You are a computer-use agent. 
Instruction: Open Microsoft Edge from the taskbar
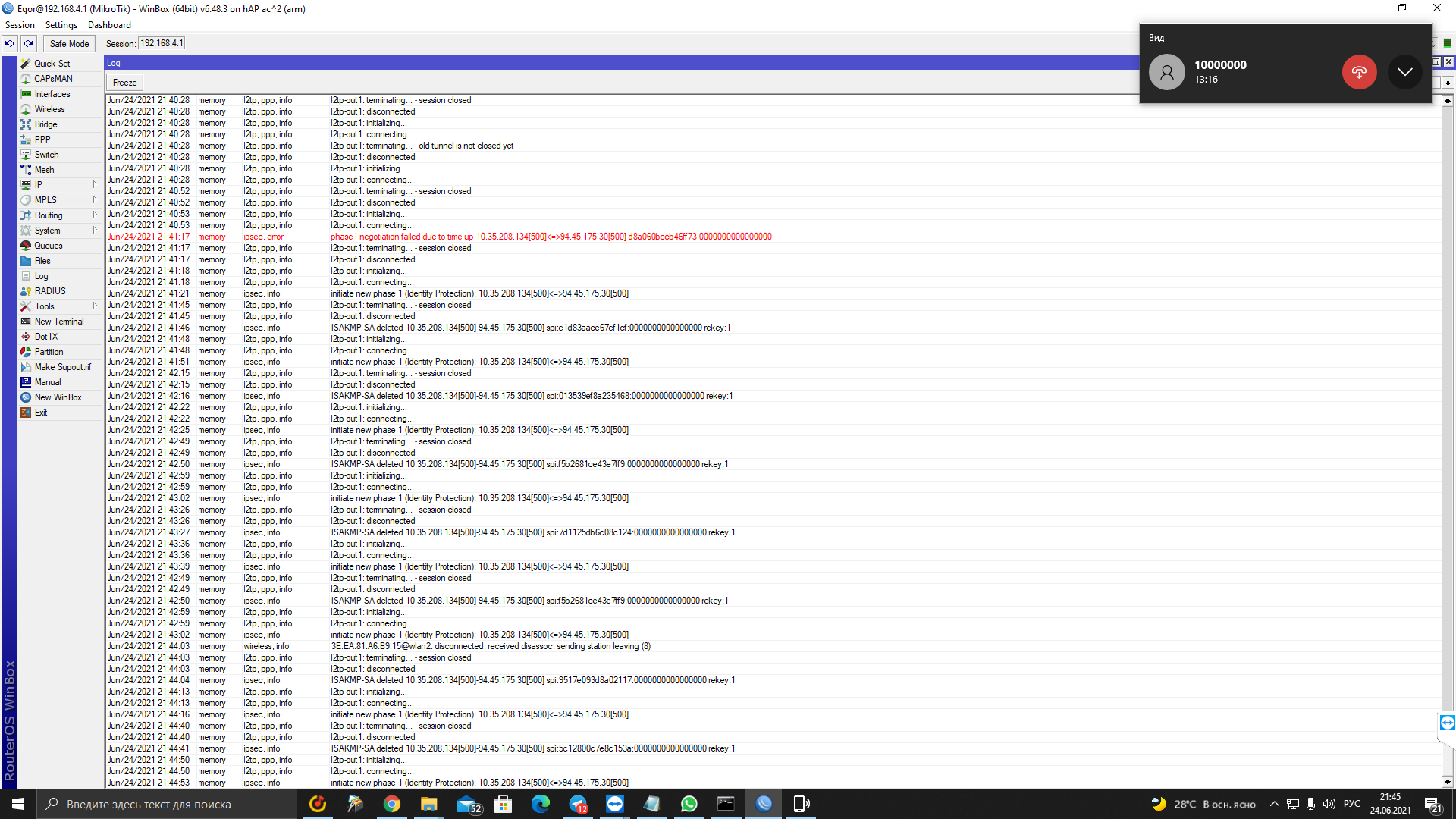(541, 804)
